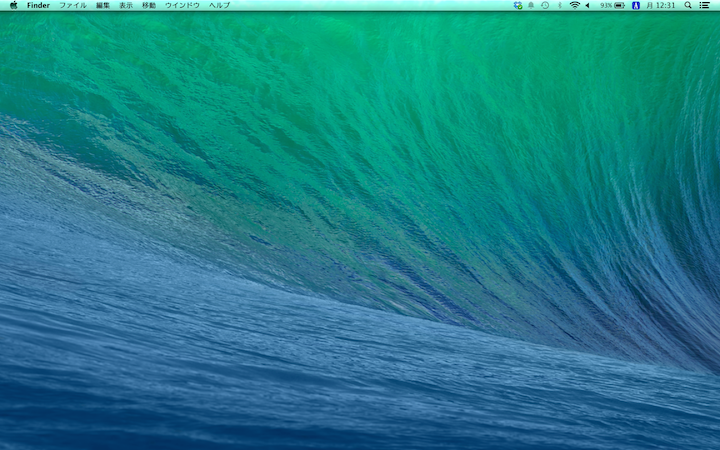Open the Apple menu
720x450 pixels.
[13, 5]
